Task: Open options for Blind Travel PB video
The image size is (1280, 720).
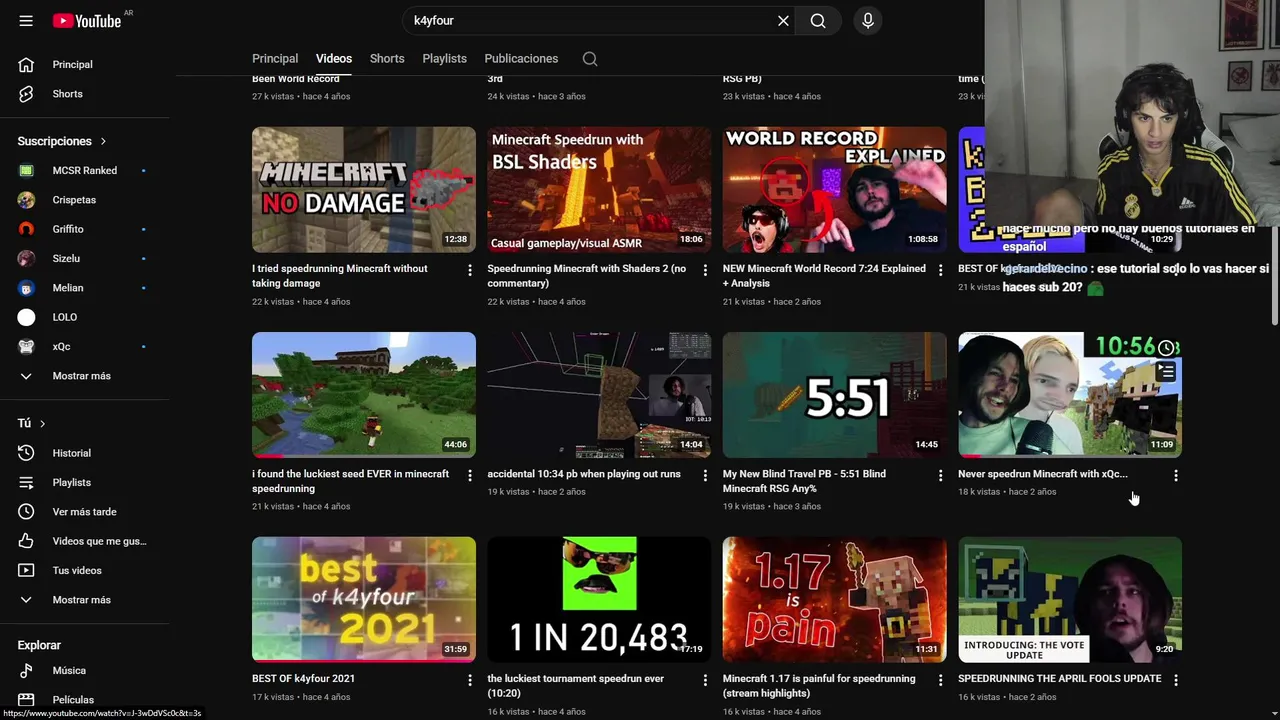Action: point(940,476)
